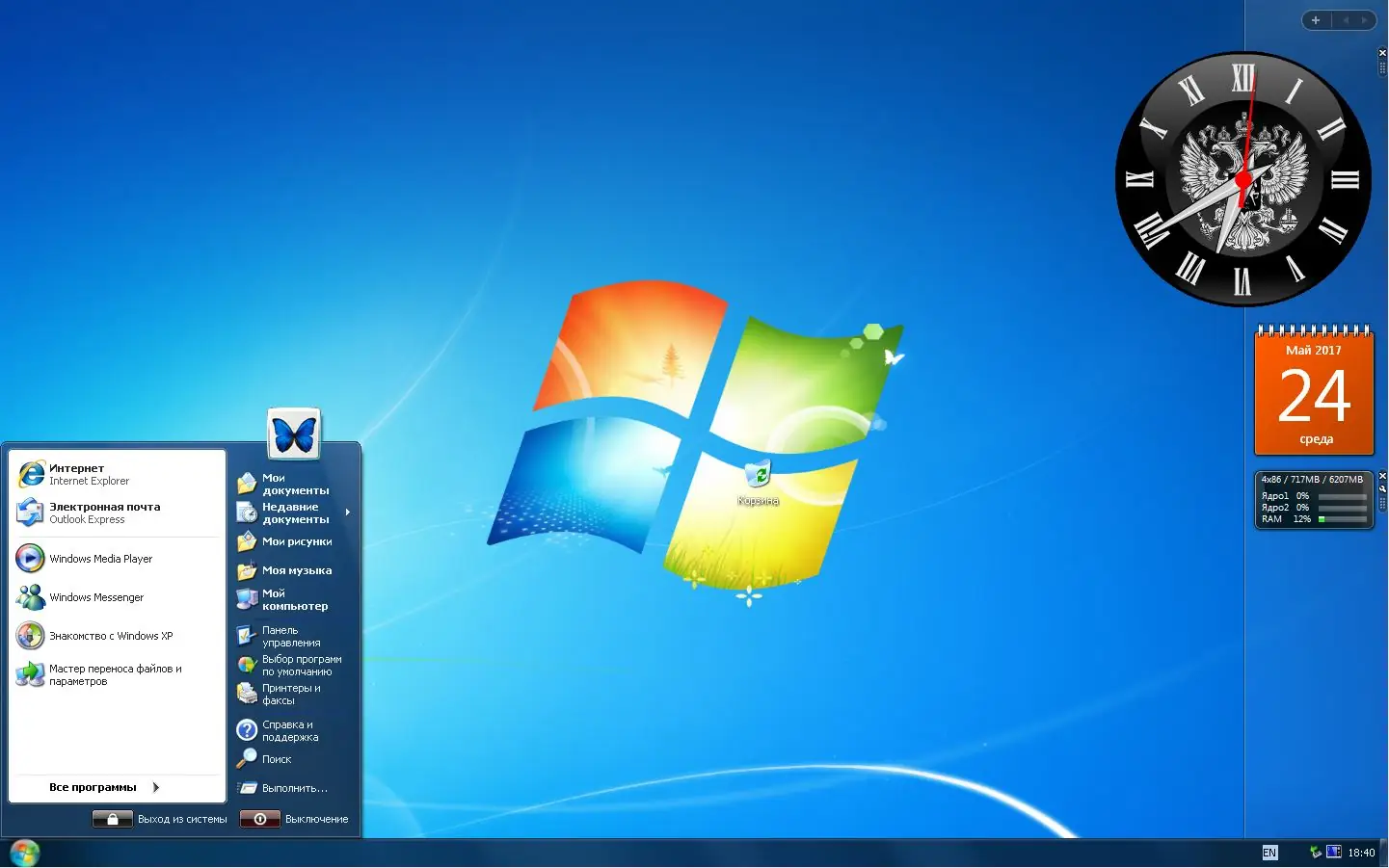Click the taskbar clock showing 18:40

tap(1361, 853)
